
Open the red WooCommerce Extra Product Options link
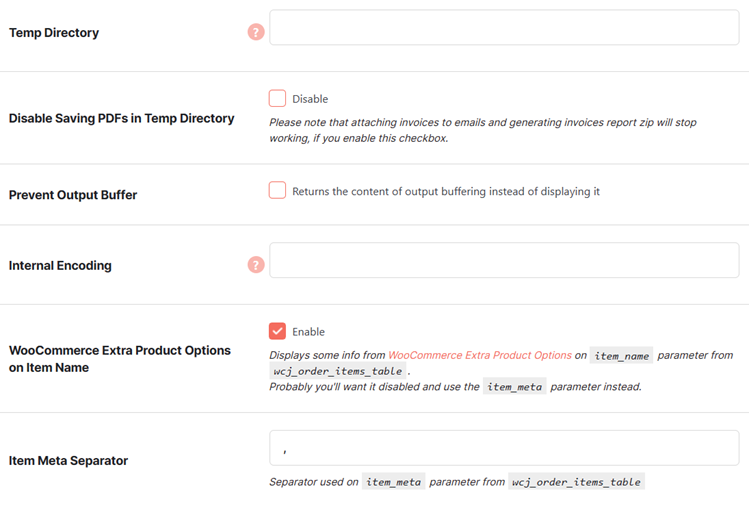pos(480,355)
